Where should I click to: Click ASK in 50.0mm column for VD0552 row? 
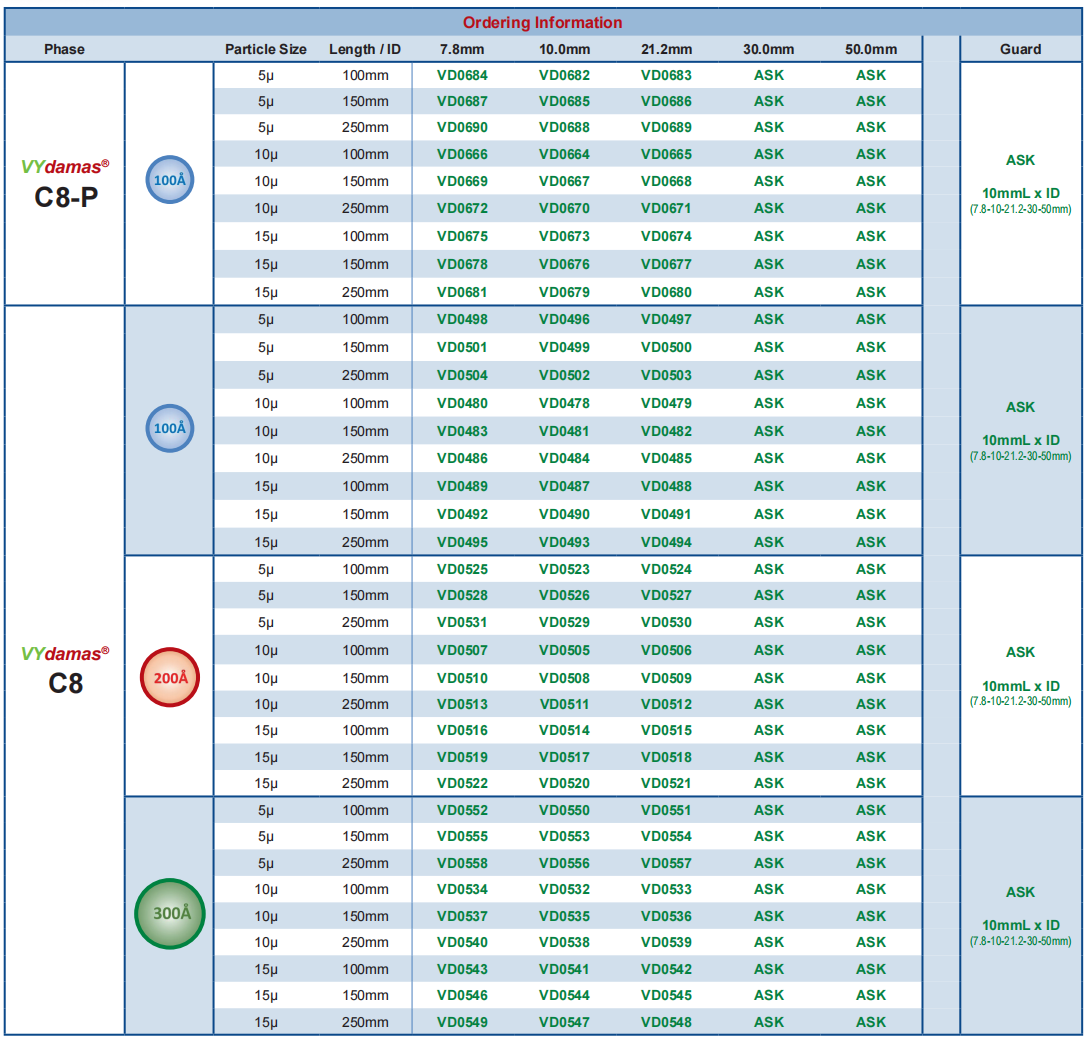(x=870, y=810)
